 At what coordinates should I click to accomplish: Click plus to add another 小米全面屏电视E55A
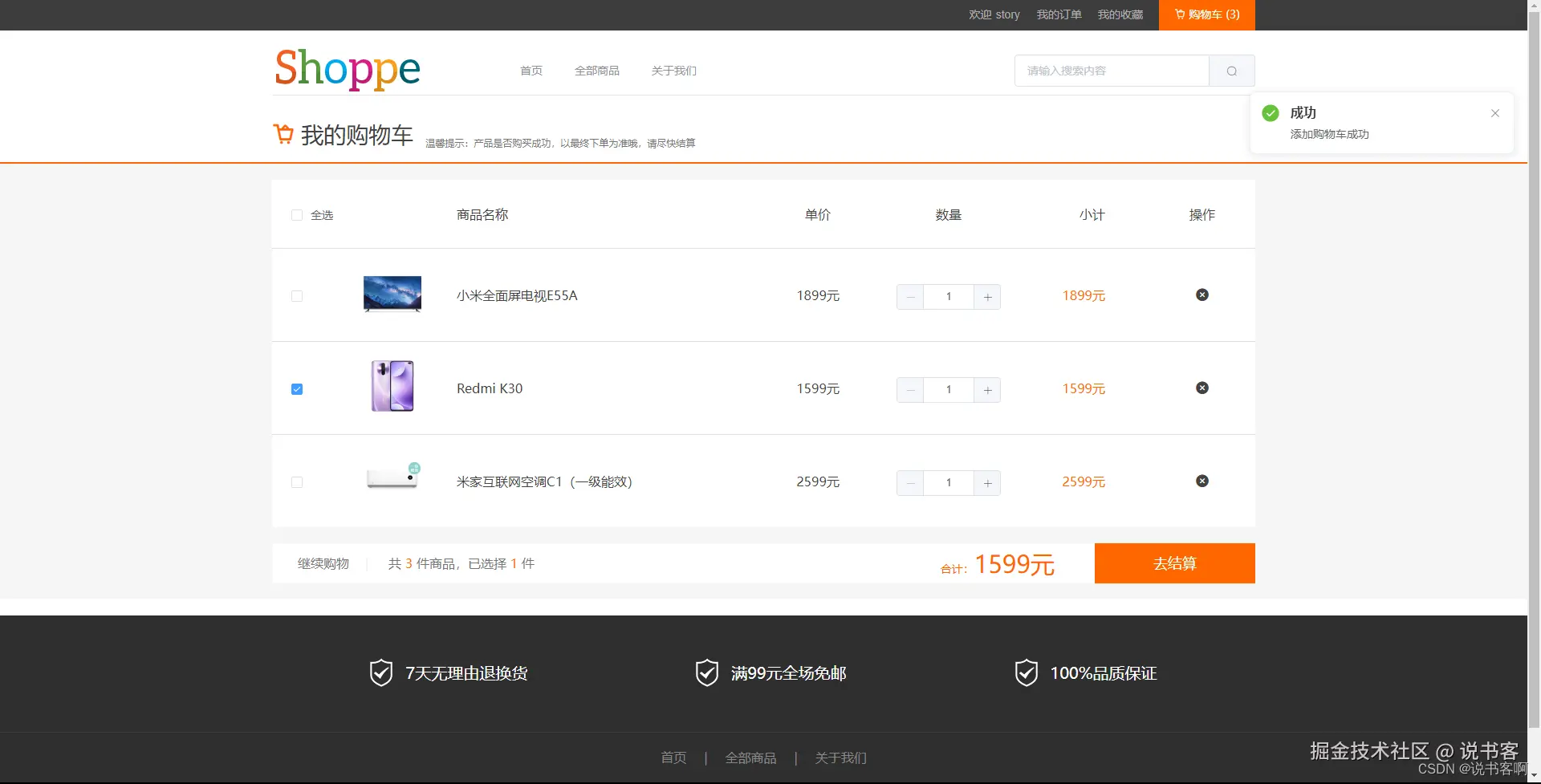pos(987,297)
